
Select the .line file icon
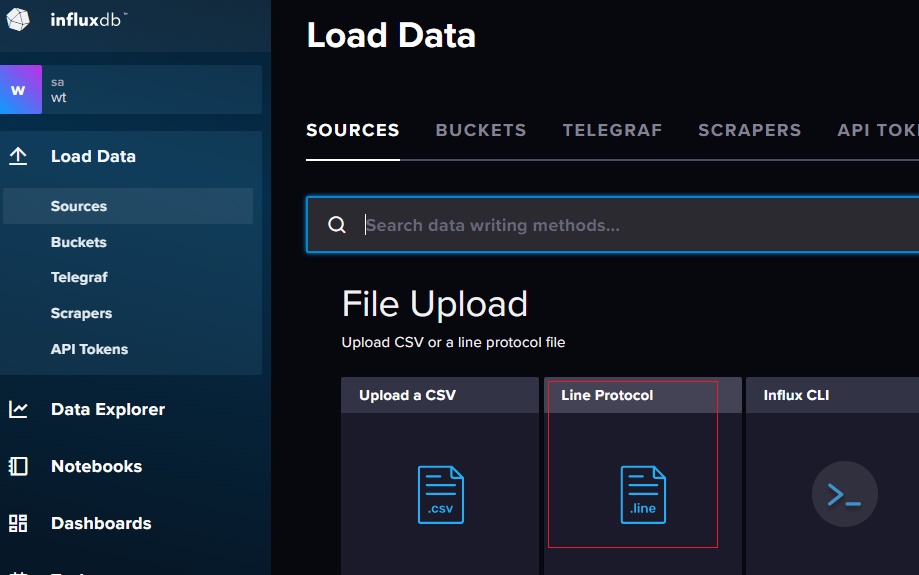[643, 495]
